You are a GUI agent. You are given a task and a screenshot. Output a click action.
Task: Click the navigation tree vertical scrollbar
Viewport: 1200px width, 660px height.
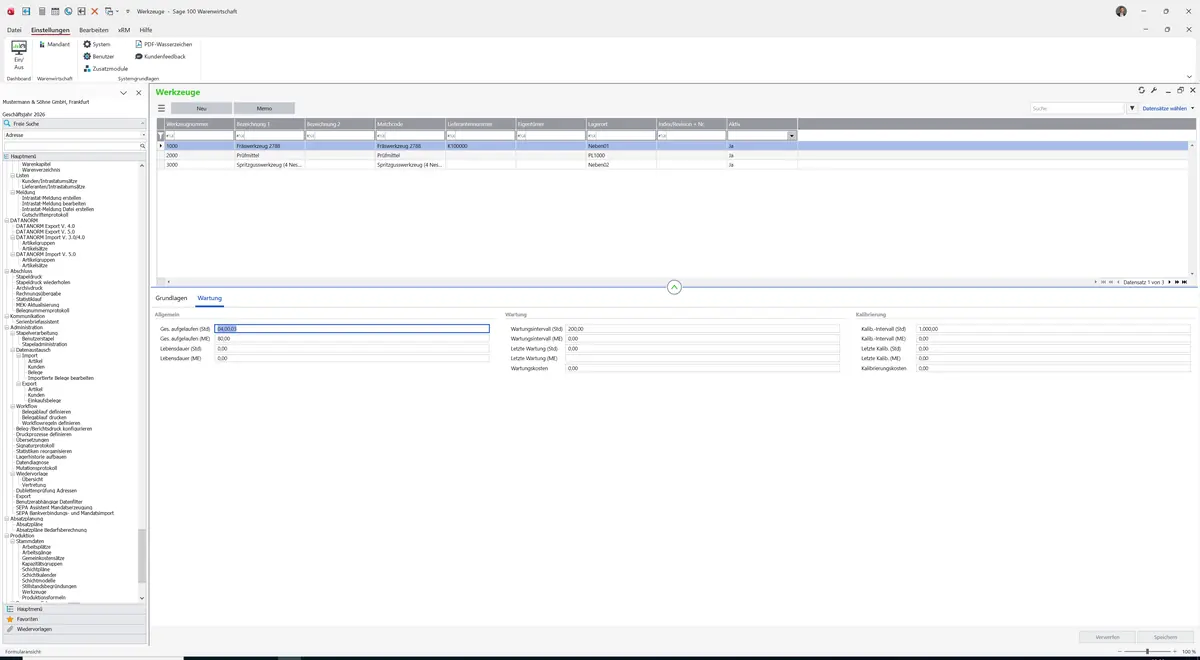[142, 555]
